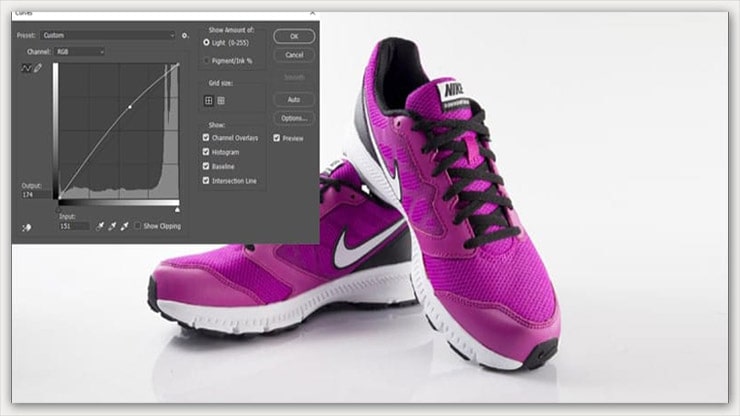Uncheck the Histogram checkbox
Screen dimensions: 740x416
click(x=206, y=152)
